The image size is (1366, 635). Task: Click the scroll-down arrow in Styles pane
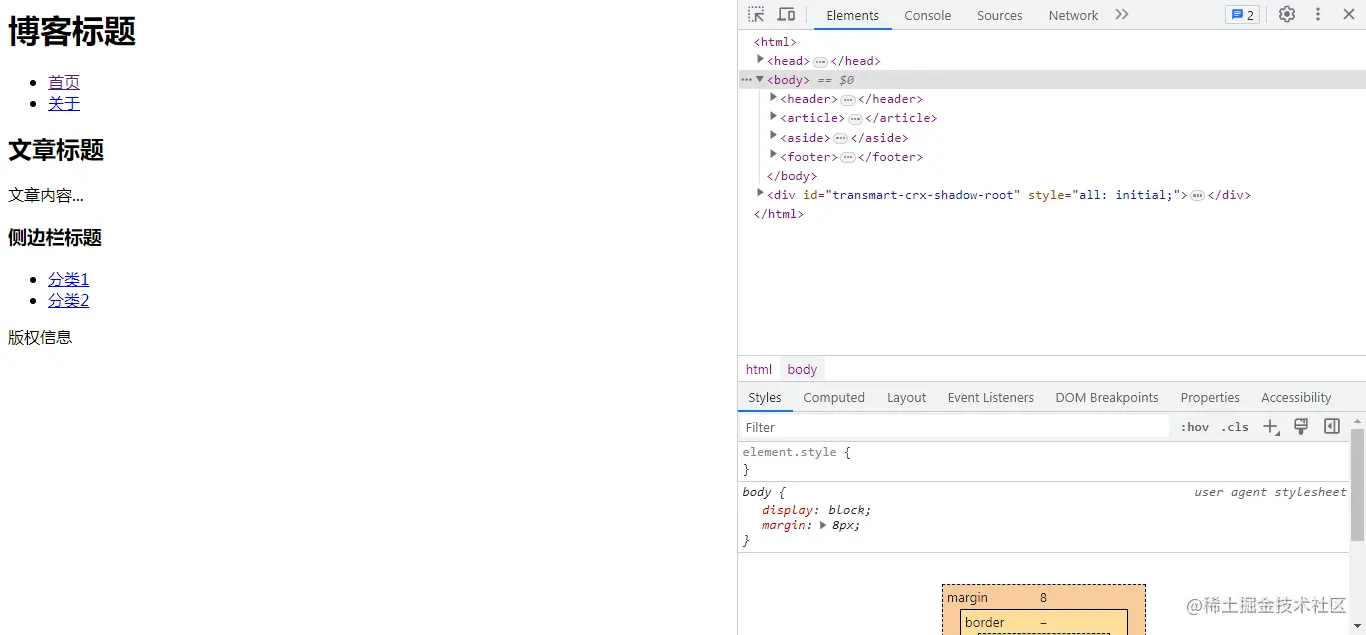pos(1357,626)
